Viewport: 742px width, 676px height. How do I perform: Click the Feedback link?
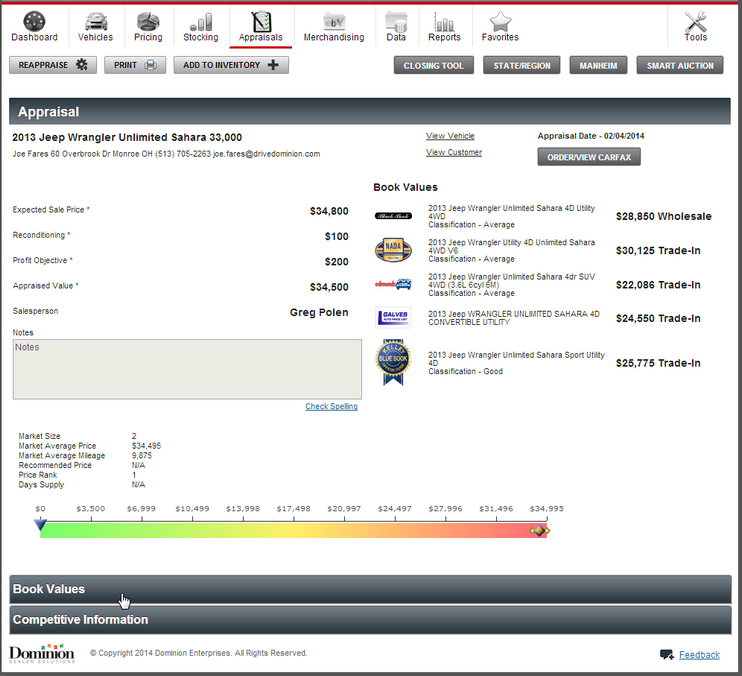[699, 655]
